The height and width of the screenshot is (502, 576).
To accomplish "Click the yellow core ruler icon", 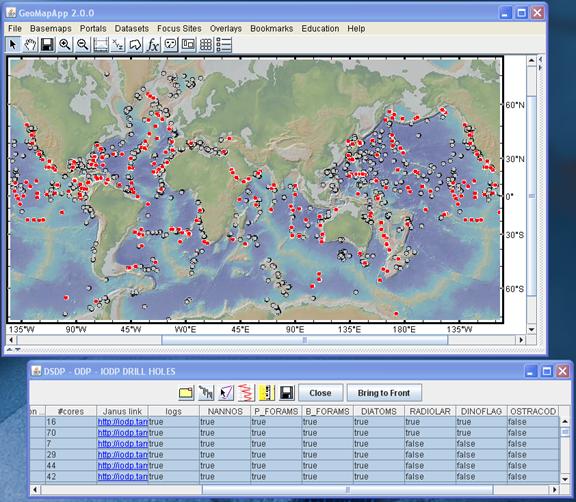I will pyautogui.click(x=267, y=393).
